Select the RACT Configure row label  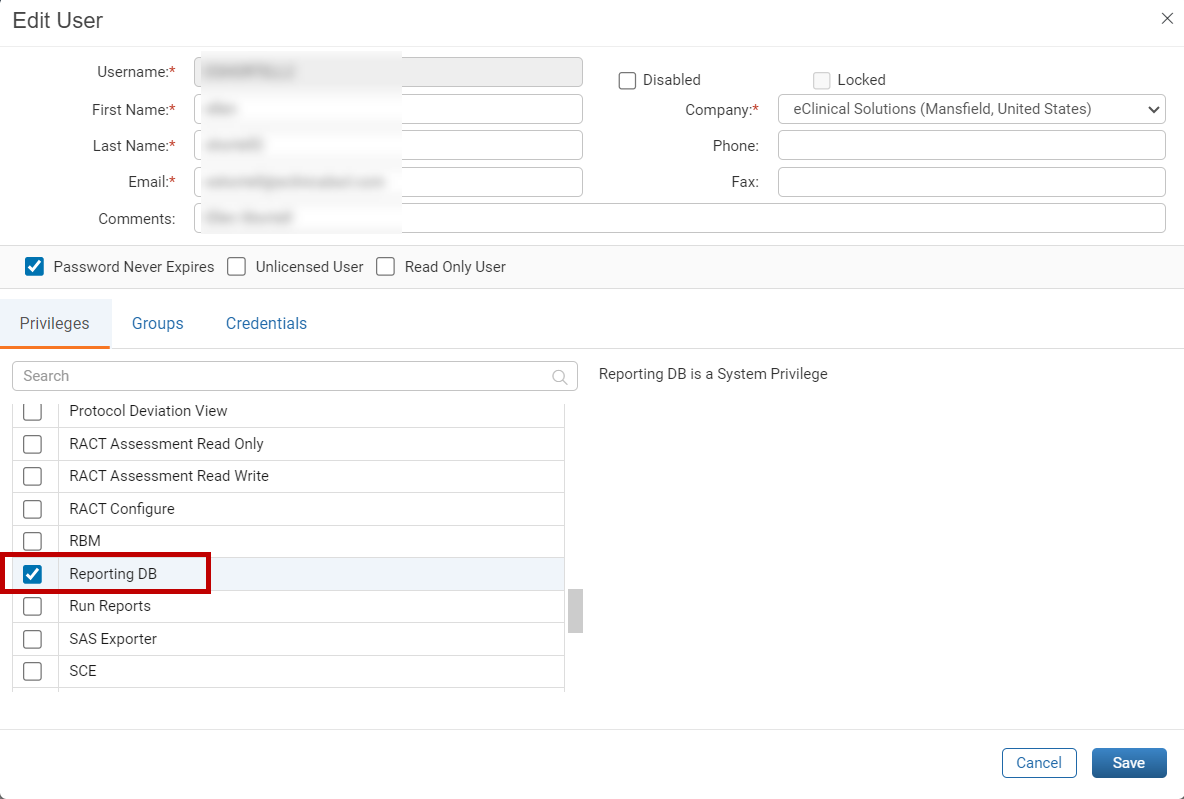point(122,509)
